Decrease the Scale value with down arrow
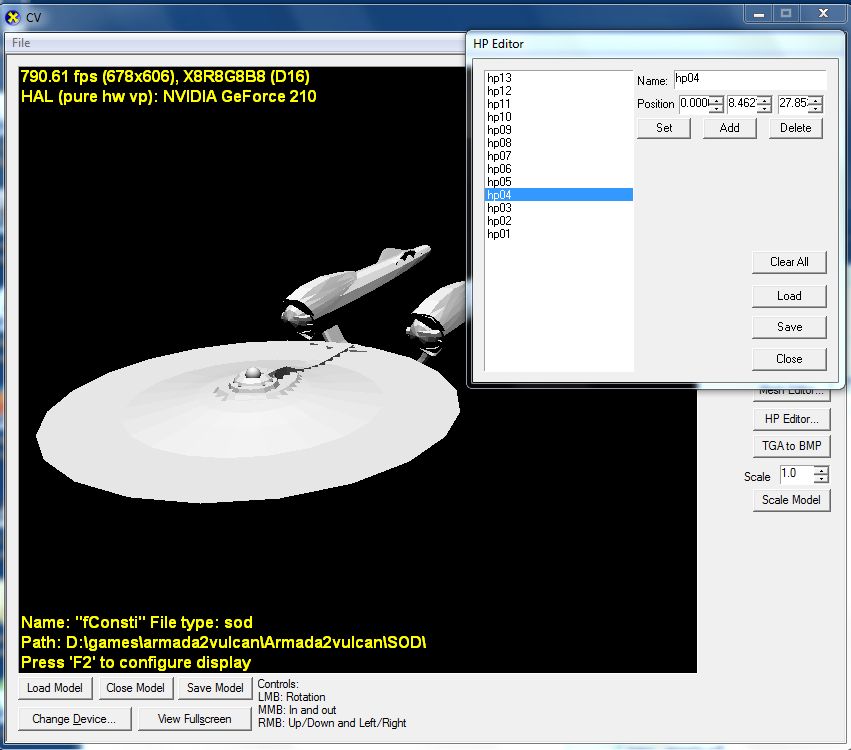This screenshot has width=851, height=750. pyautogui.click(x=821, y=479)
